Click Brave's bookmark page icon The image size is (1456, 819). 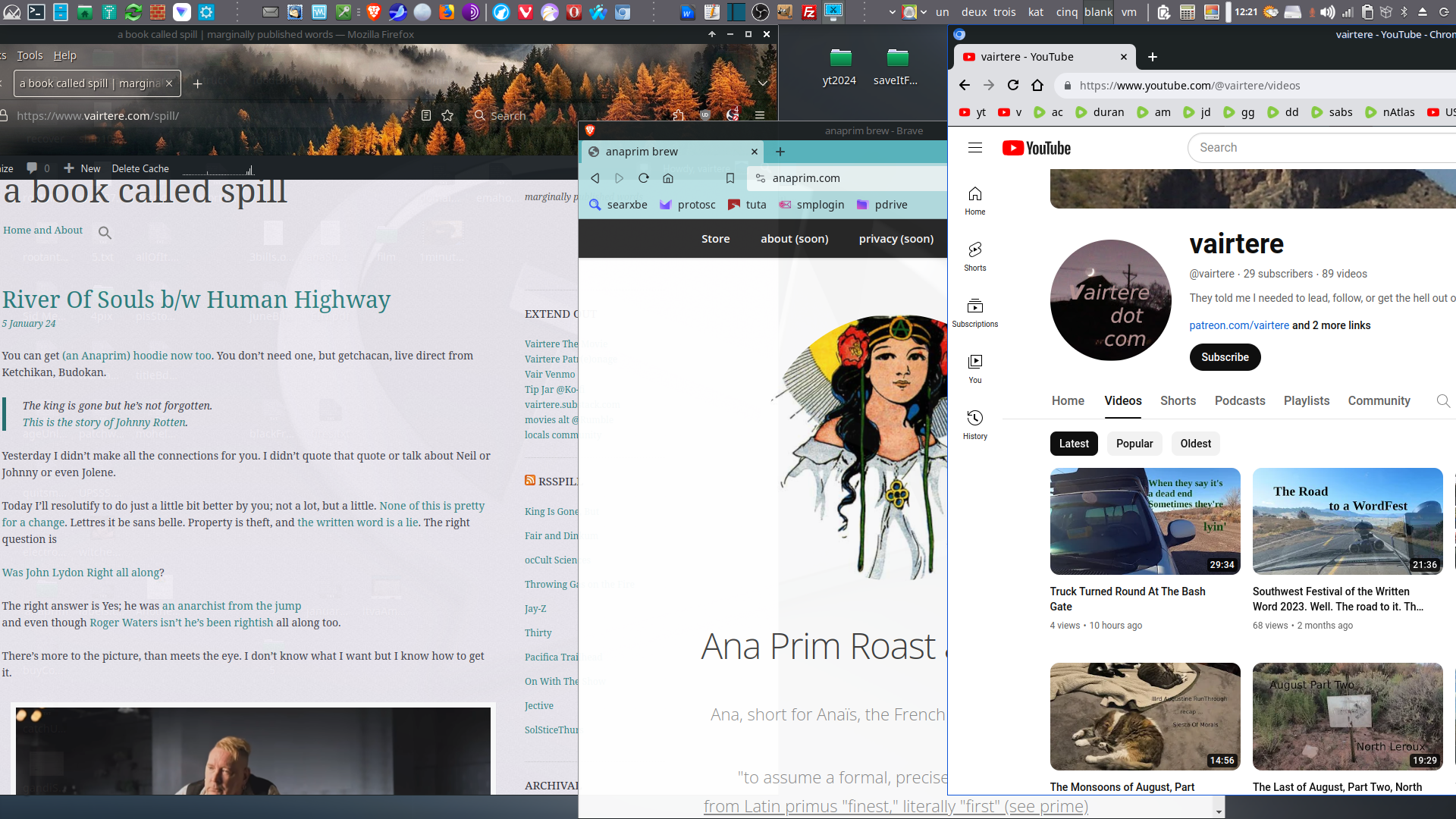tap(730, 178)
